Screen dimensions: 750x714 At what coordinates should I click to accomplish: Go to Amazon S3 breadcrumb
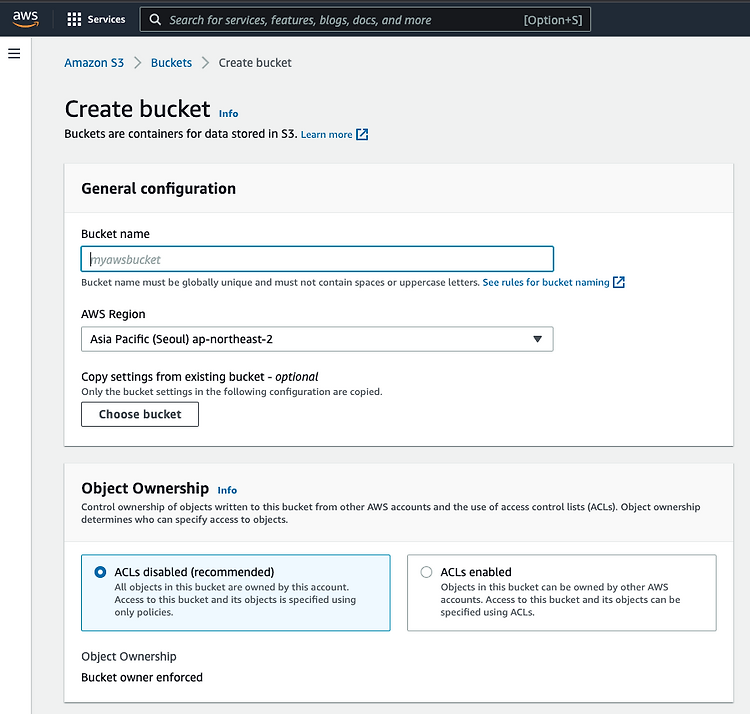coord(94,63)
